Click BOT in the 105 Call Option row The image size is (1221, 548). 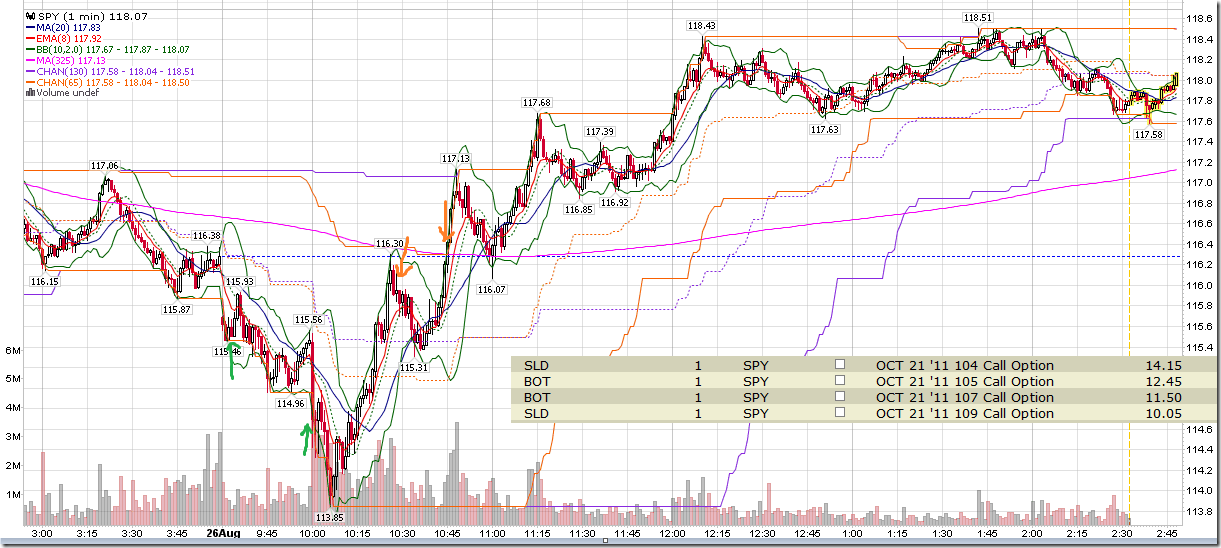point(537,381)
